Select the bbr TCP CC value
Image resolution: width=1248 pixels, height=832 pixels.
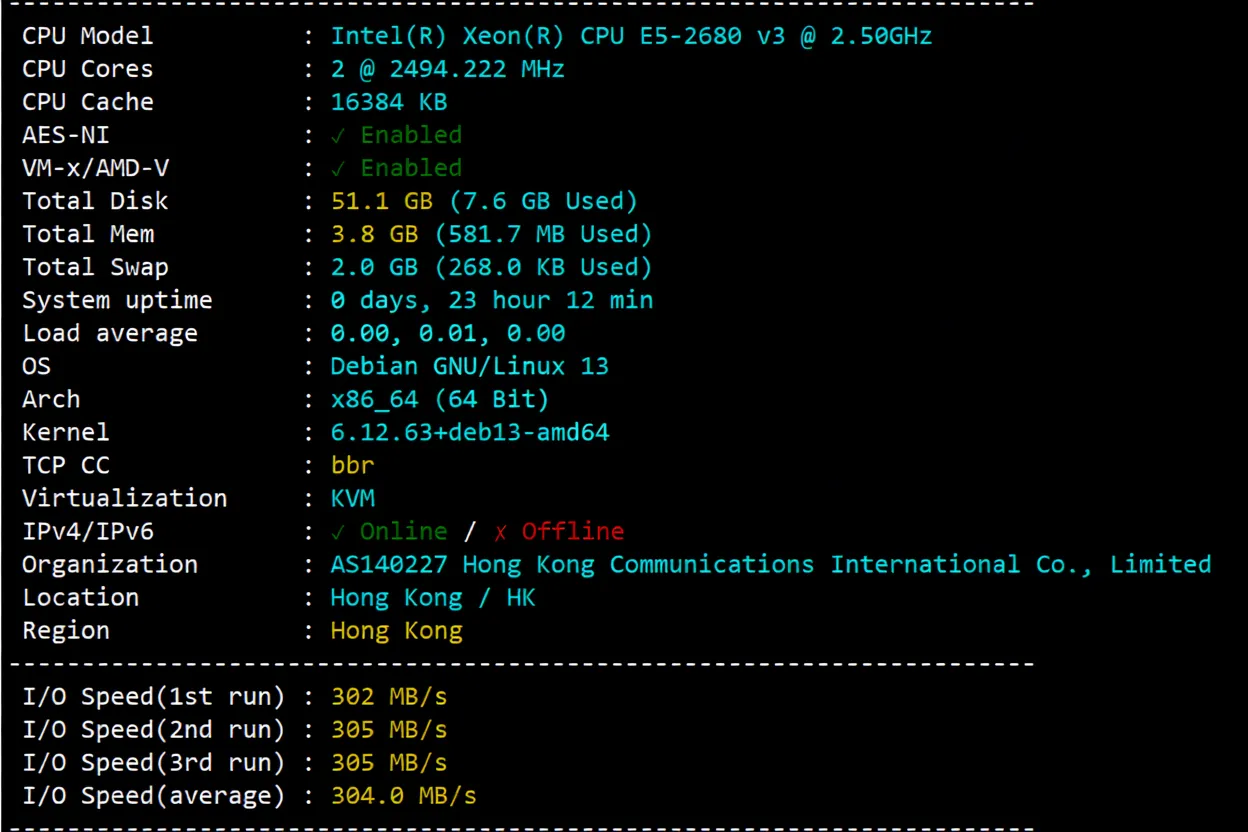pyautogui.click(x=352, y=464)
